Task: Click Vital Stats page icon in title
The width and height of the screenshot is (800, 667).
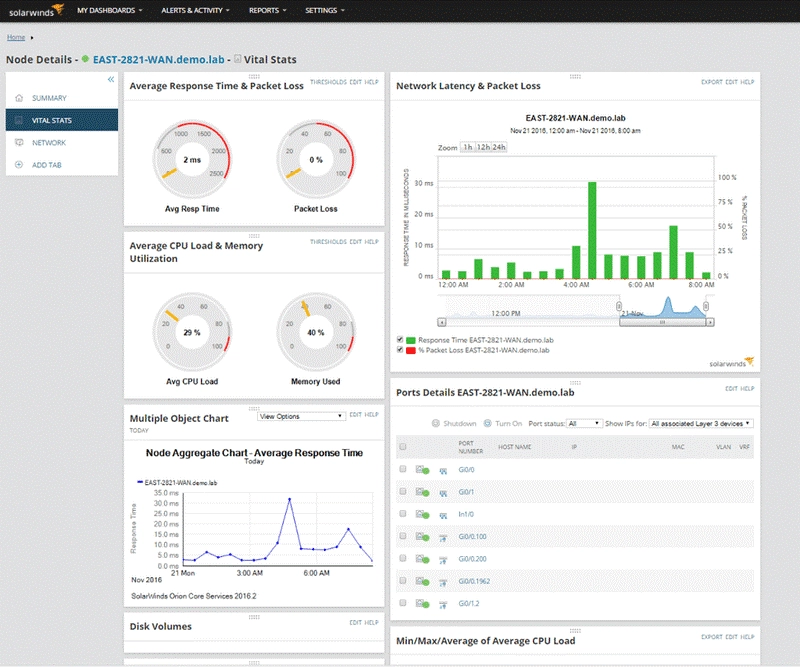Action: [237, 59]
